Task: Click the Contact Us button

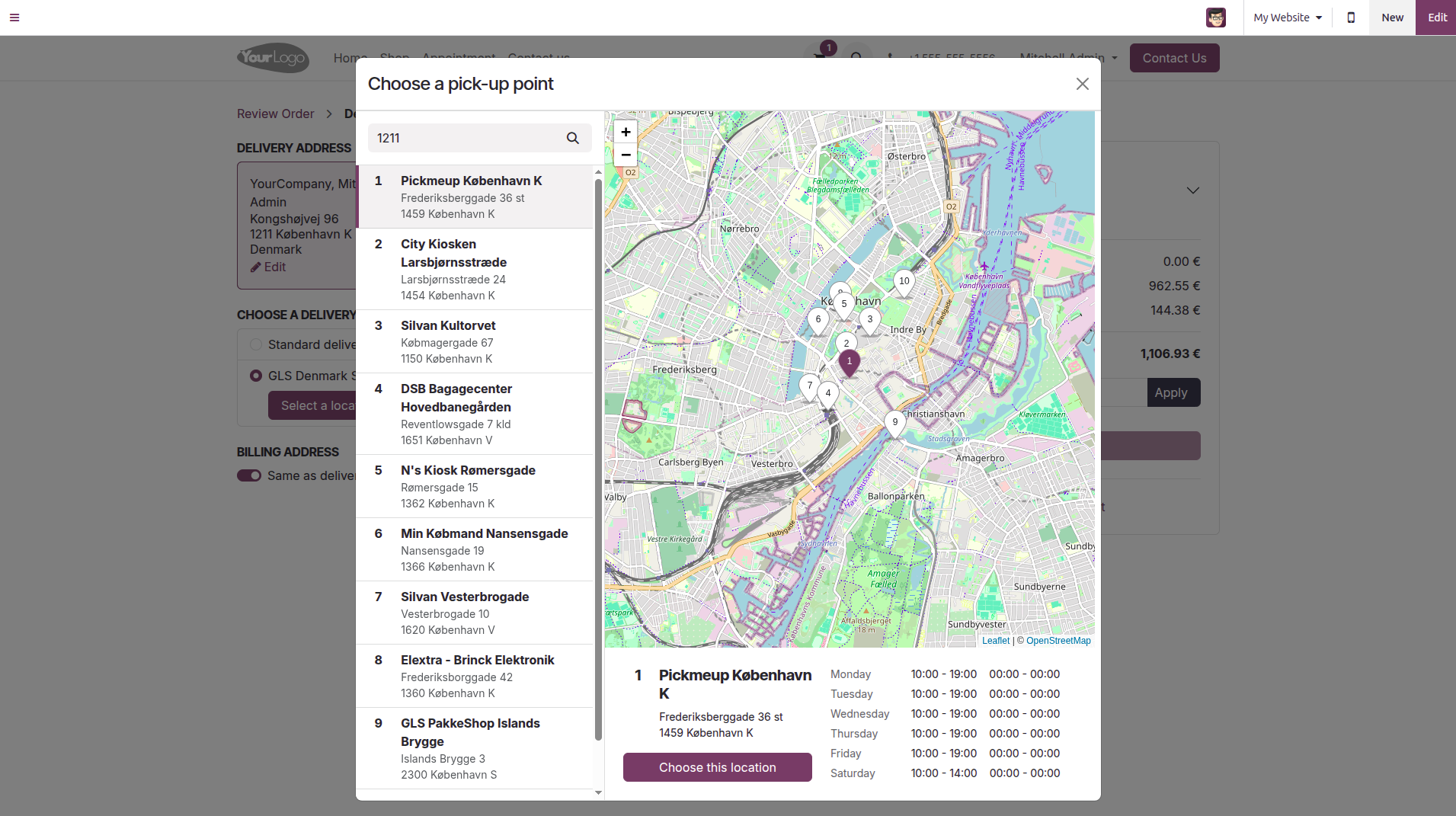Action: pos(1174,58)
